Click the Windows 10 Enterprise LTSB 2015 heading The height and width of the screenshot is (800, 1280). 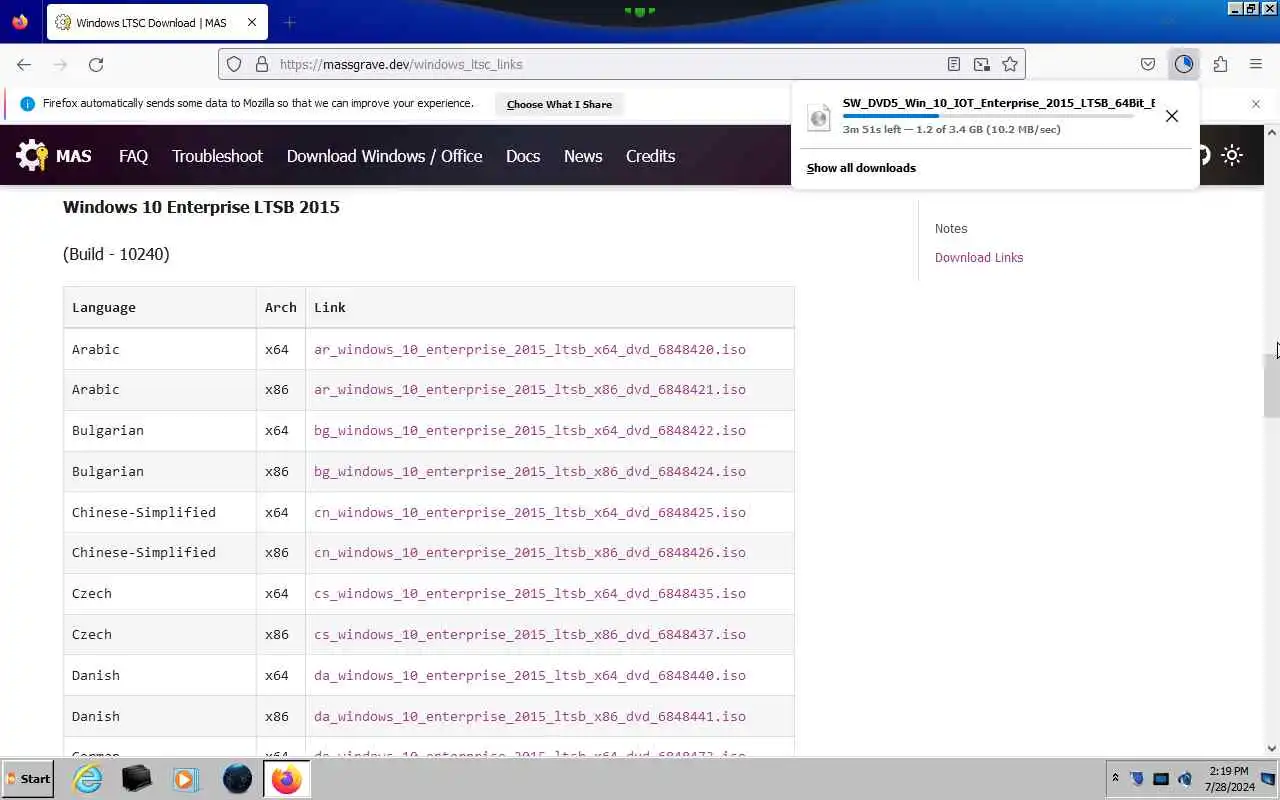coord(201,207)
